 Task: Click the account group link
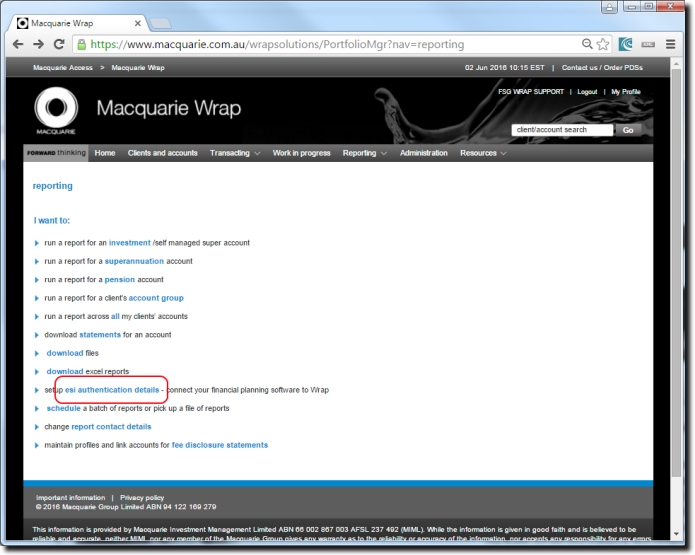click(156, 298)
